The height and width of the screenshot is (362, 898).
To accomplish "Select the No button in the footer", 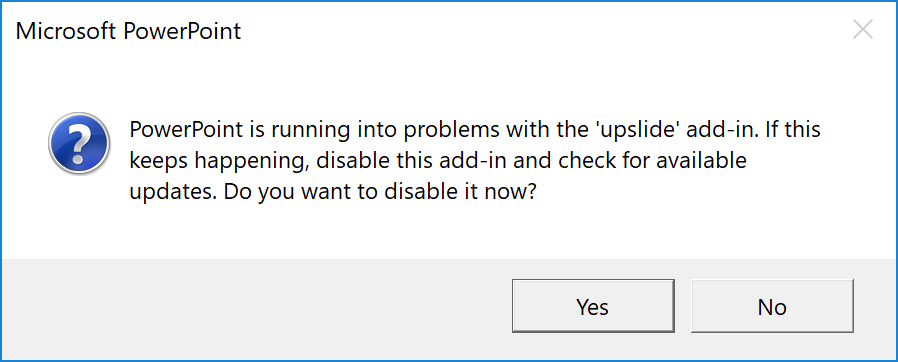I will (772, 306).
